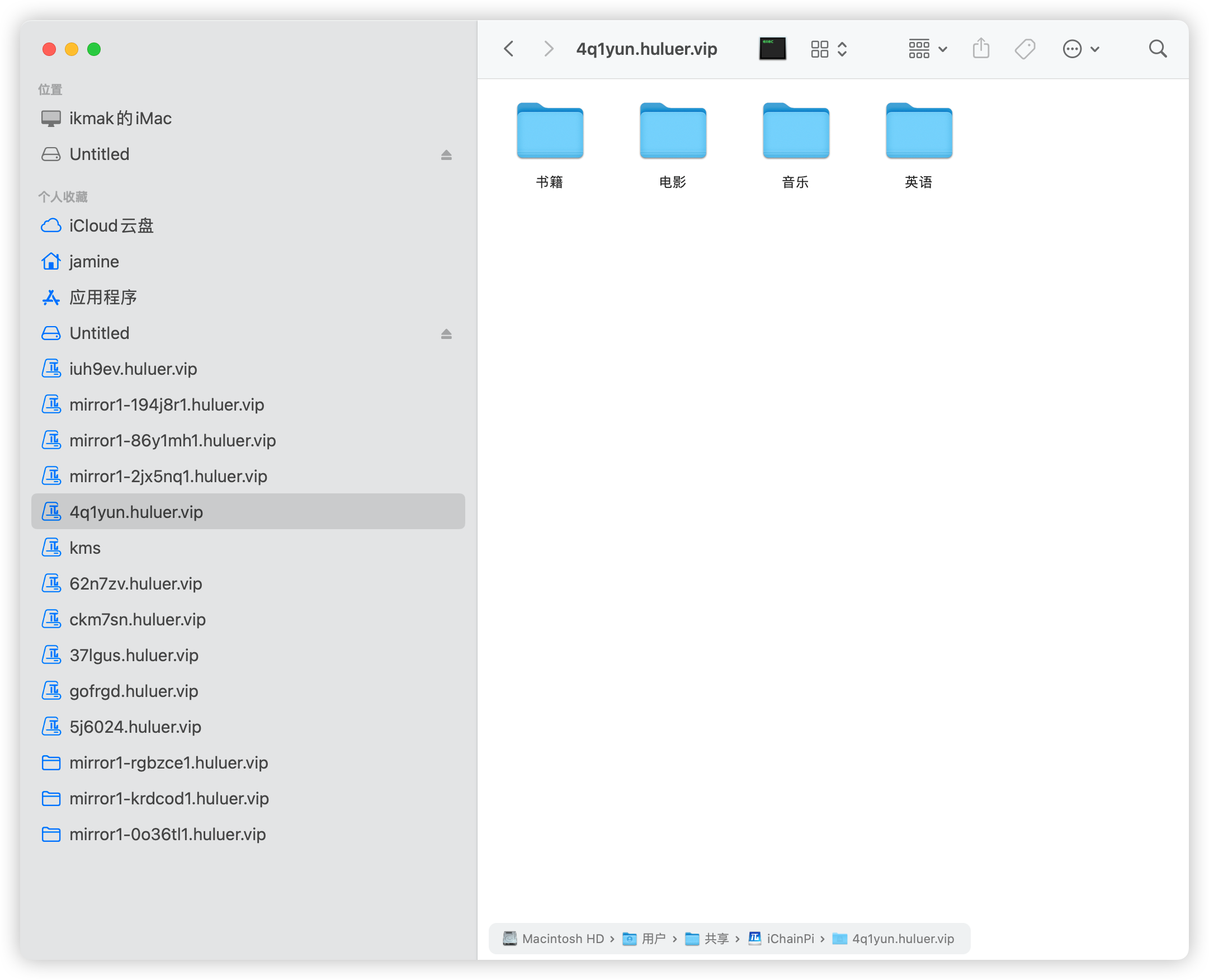1209x980 pixels.
Task: Click 用户 in path bar
Action: point(644,939)
